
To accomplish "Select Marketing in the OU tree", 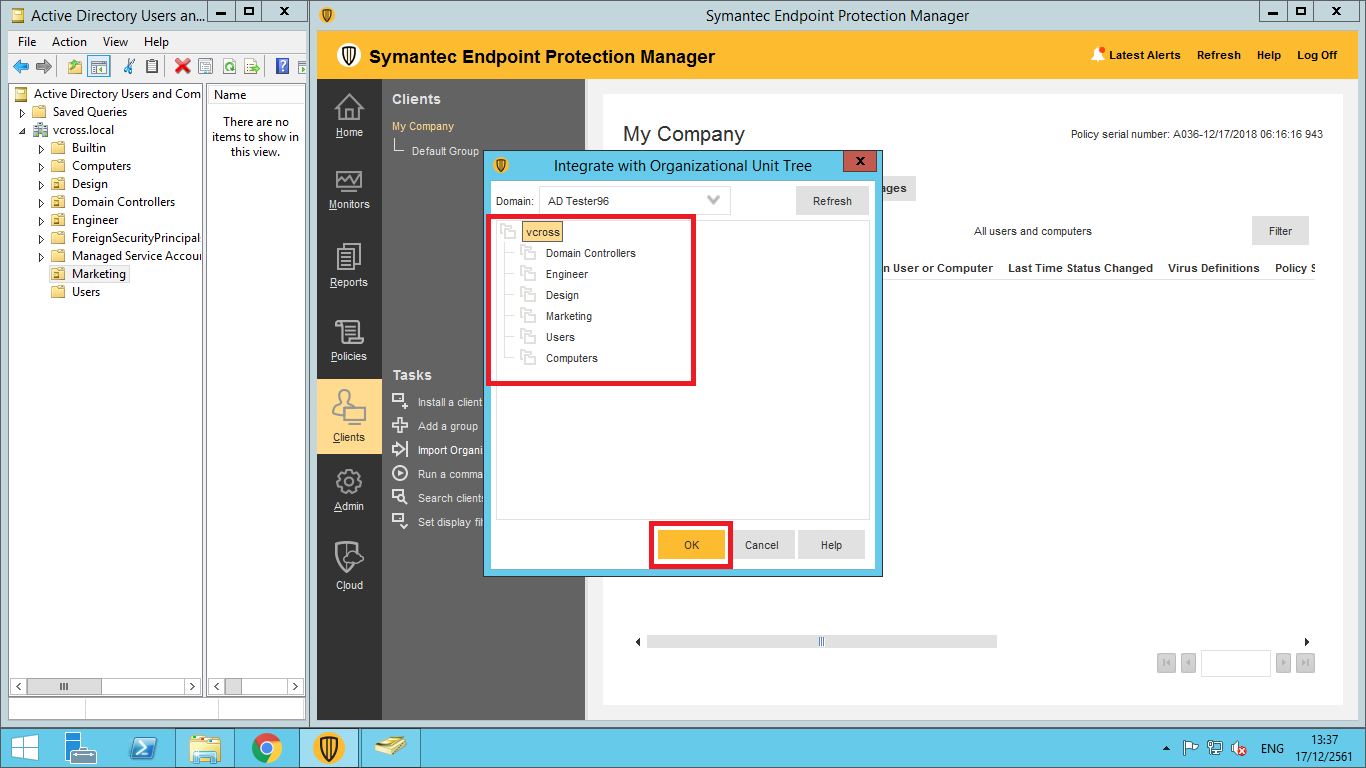I will tap(568, 316).
